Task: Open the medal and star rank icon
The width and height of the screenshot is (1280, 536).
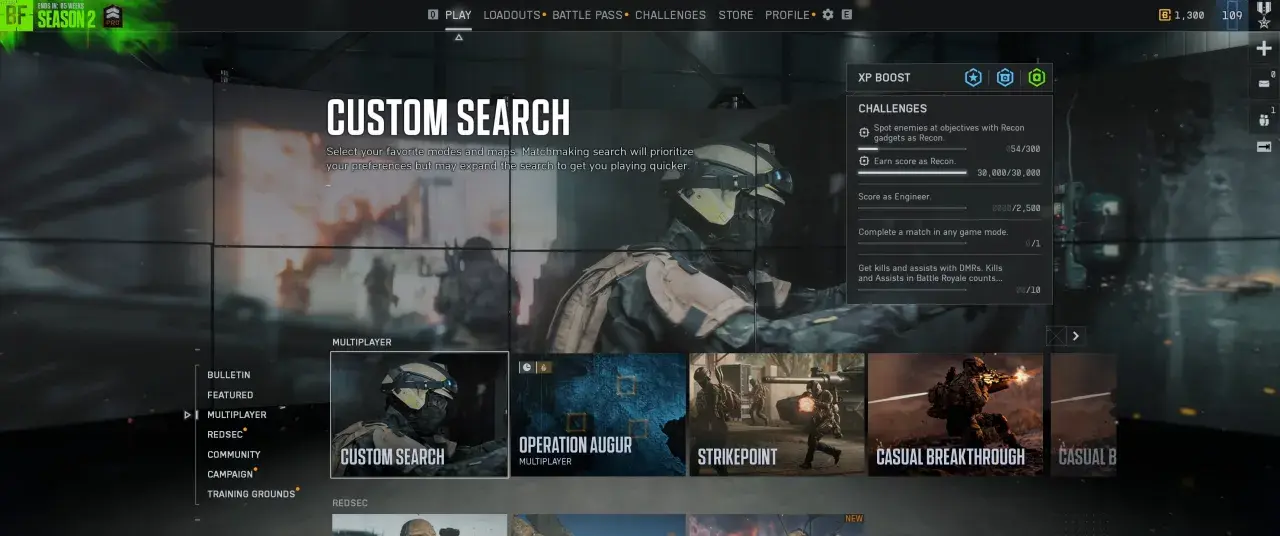Action: click(x=1264, y=14)
